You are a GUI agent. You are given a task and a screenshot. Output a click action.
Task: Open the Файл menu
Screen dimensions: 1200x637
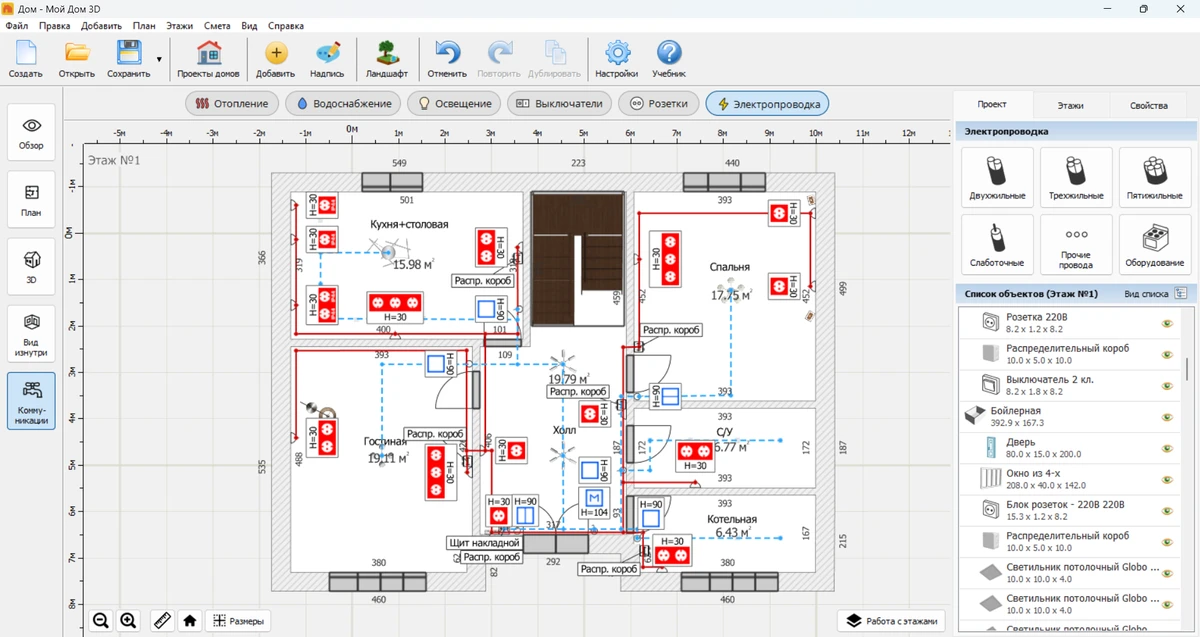click(16, 26)
